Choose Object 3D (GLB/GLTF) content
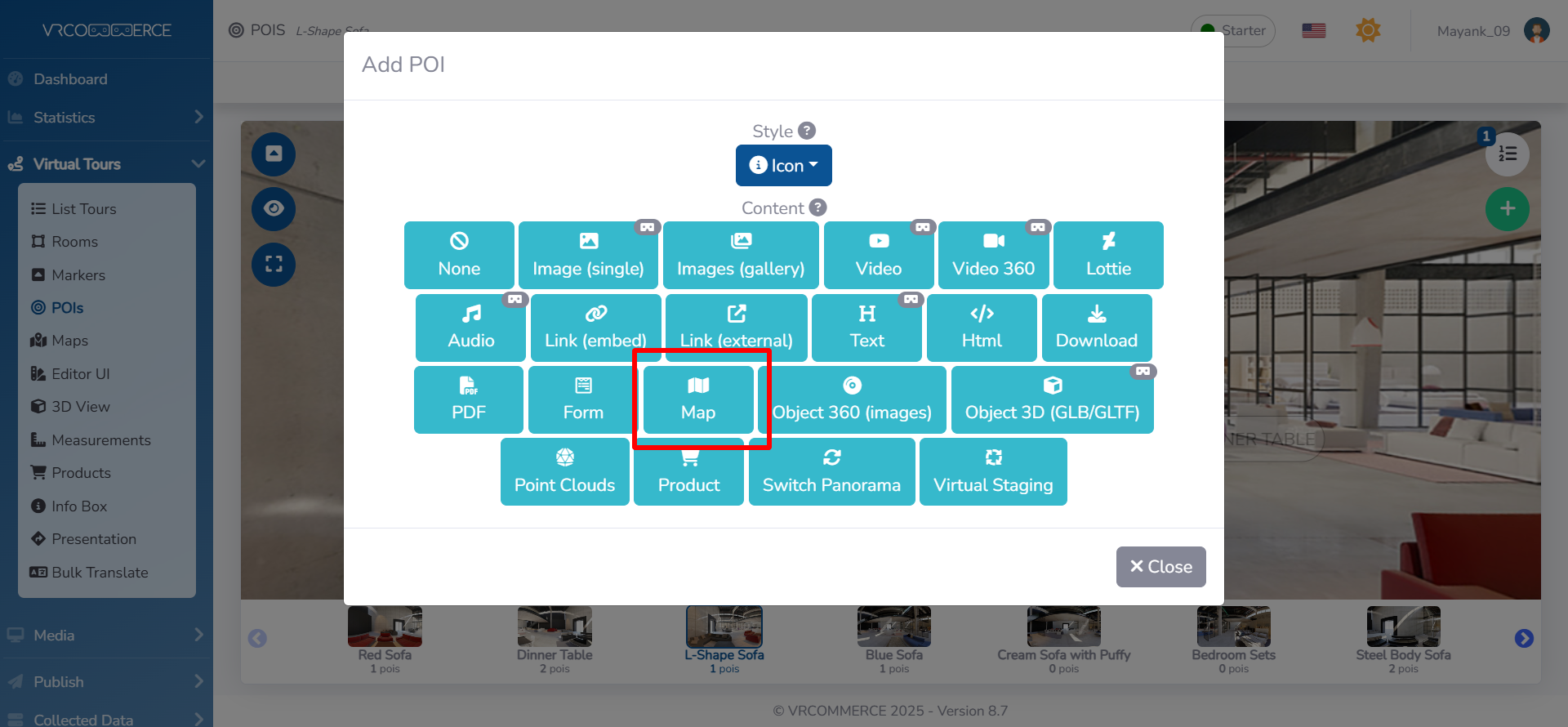This screenshot has width=1568, height=727. tap(1052, 399)
